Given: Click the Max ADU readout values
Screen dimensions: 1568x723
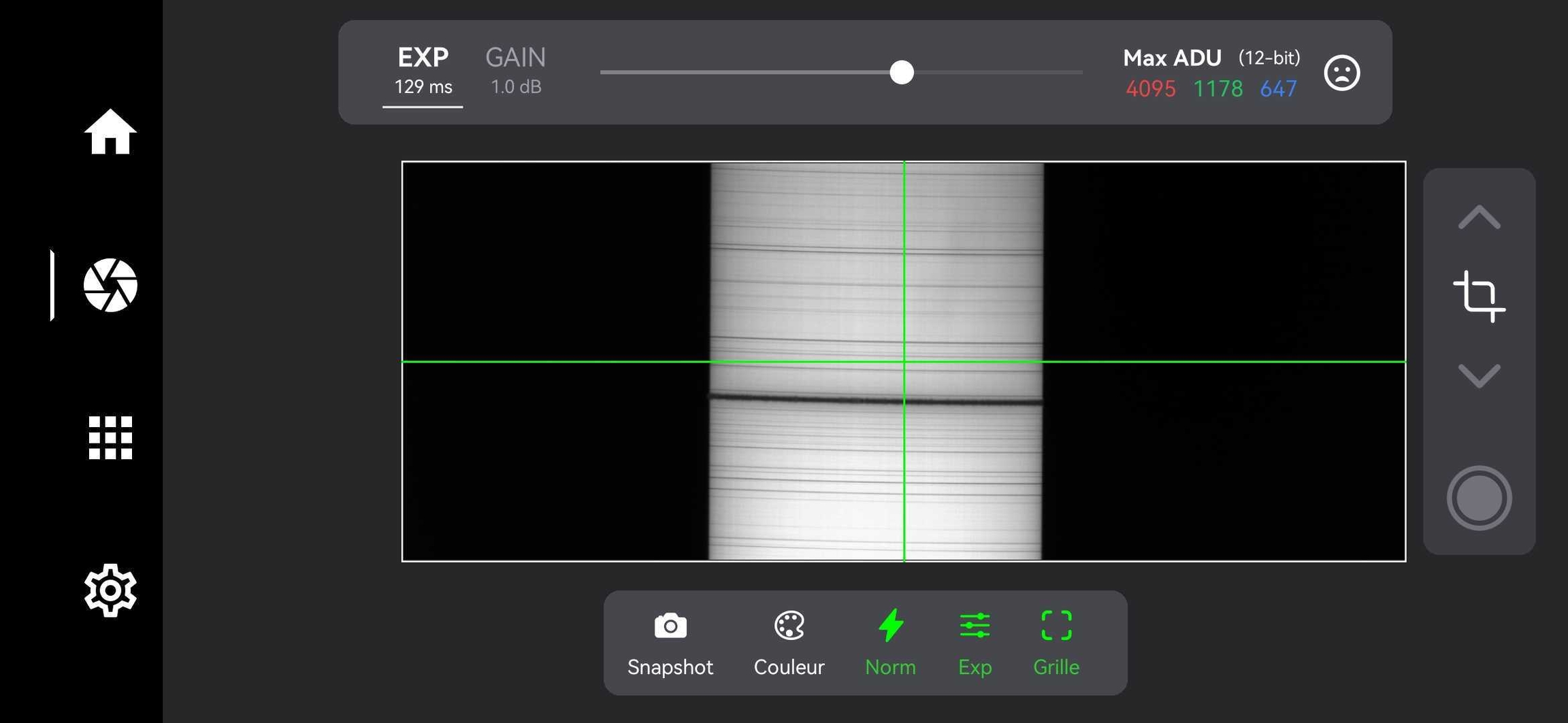Looking at the screenshot, I should click(1211, 88).
